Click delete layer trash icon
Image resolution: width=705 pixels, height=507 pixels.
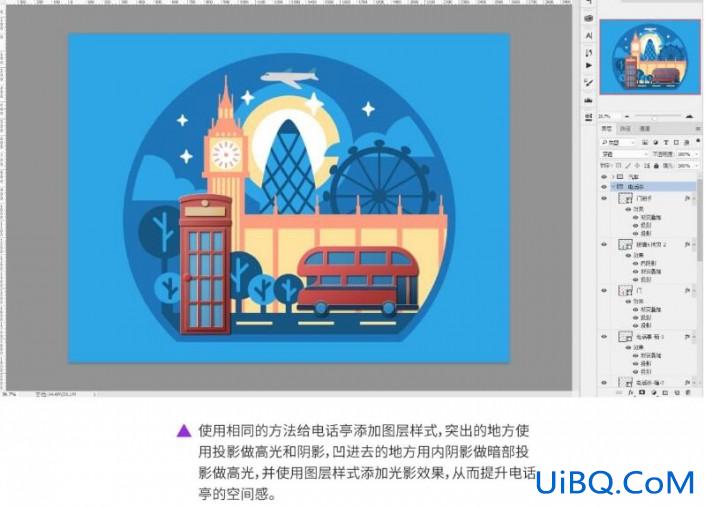pyautogui.click(x=688, y=393)
